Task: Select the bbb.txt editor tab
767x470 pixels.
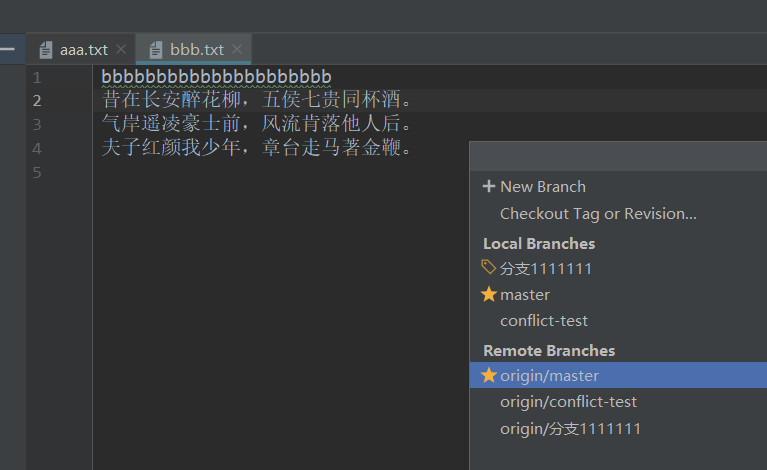Action: [x=194, y=49]
